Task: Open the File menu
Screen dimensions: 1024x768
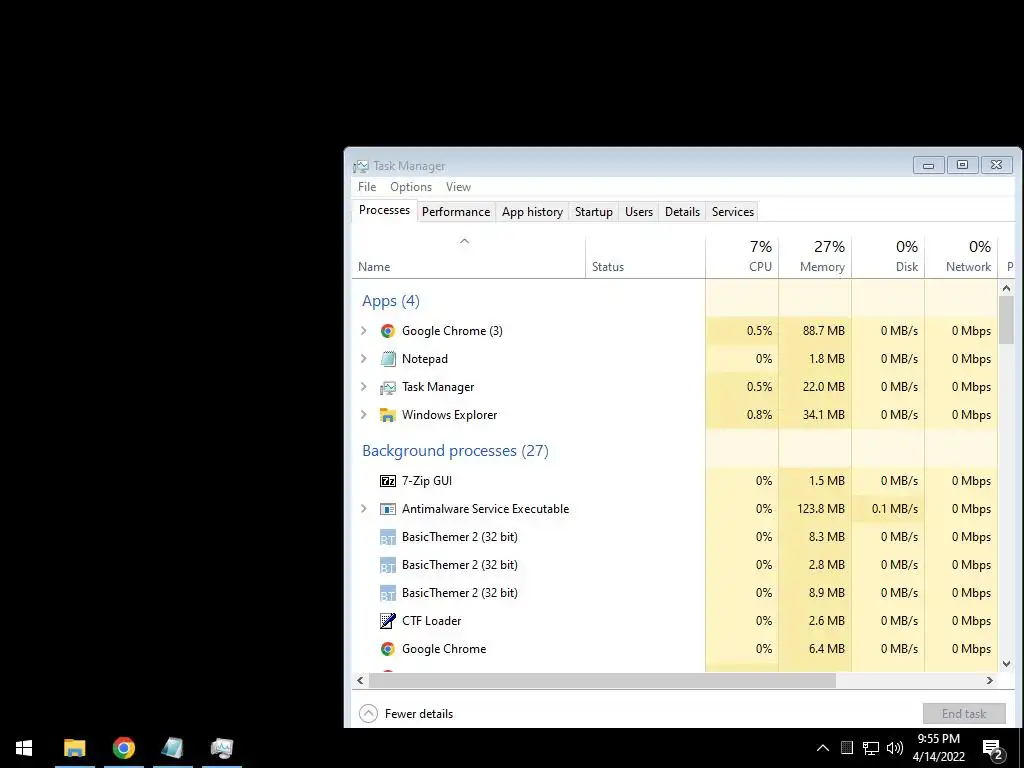Action: point(367,187)
